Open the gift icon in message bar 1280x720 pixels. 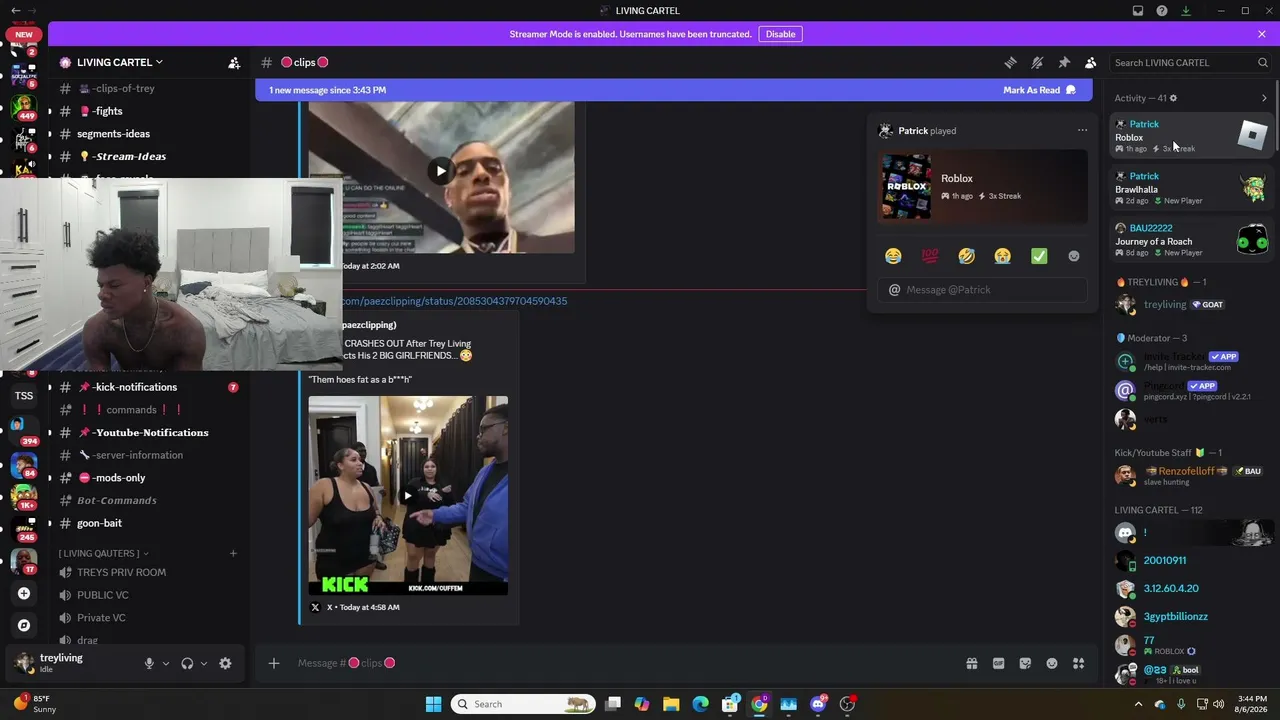[971, 663]
